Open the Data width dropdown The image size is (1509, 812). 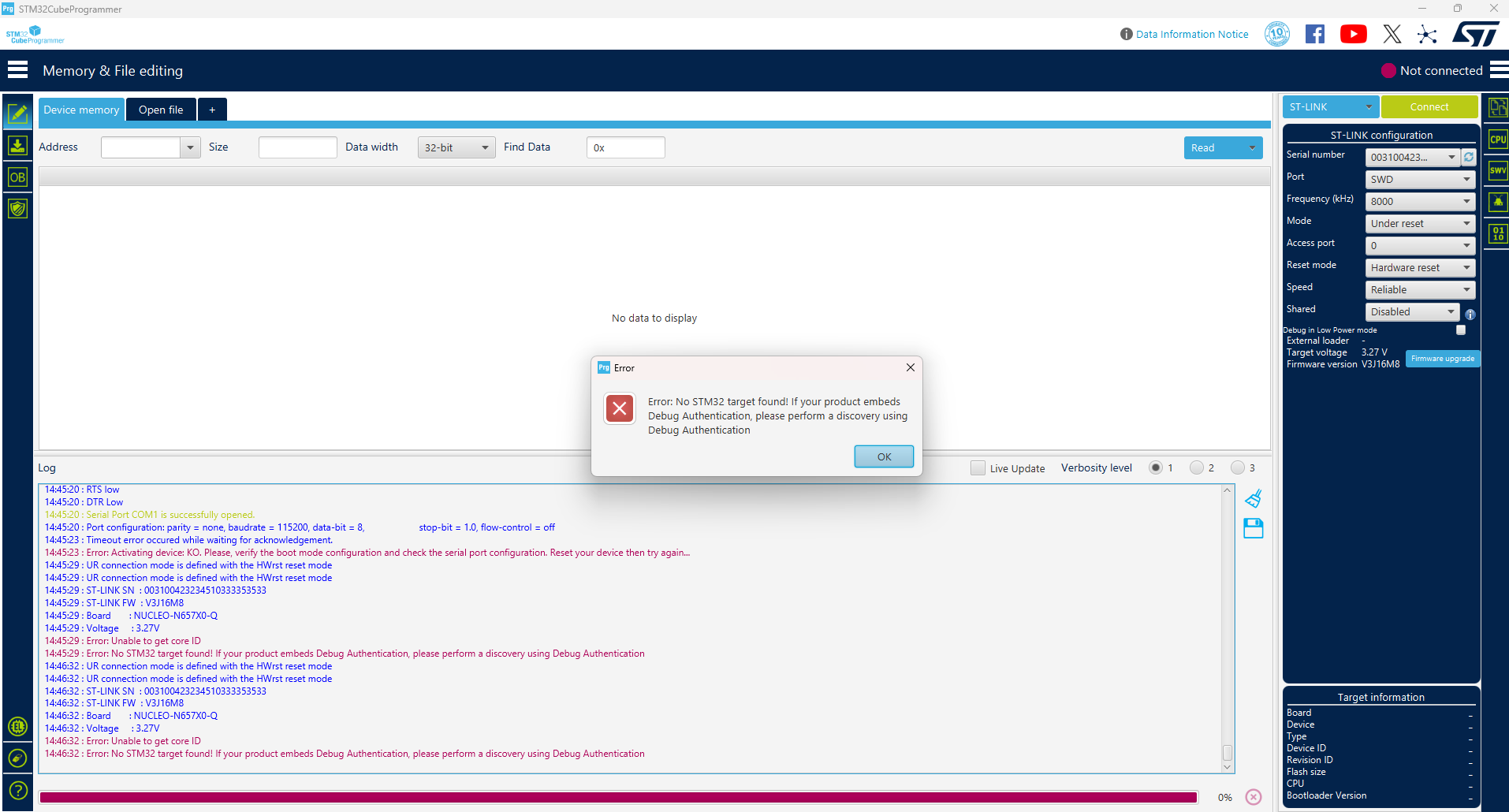pyautogui.click(x=456, y=147)
